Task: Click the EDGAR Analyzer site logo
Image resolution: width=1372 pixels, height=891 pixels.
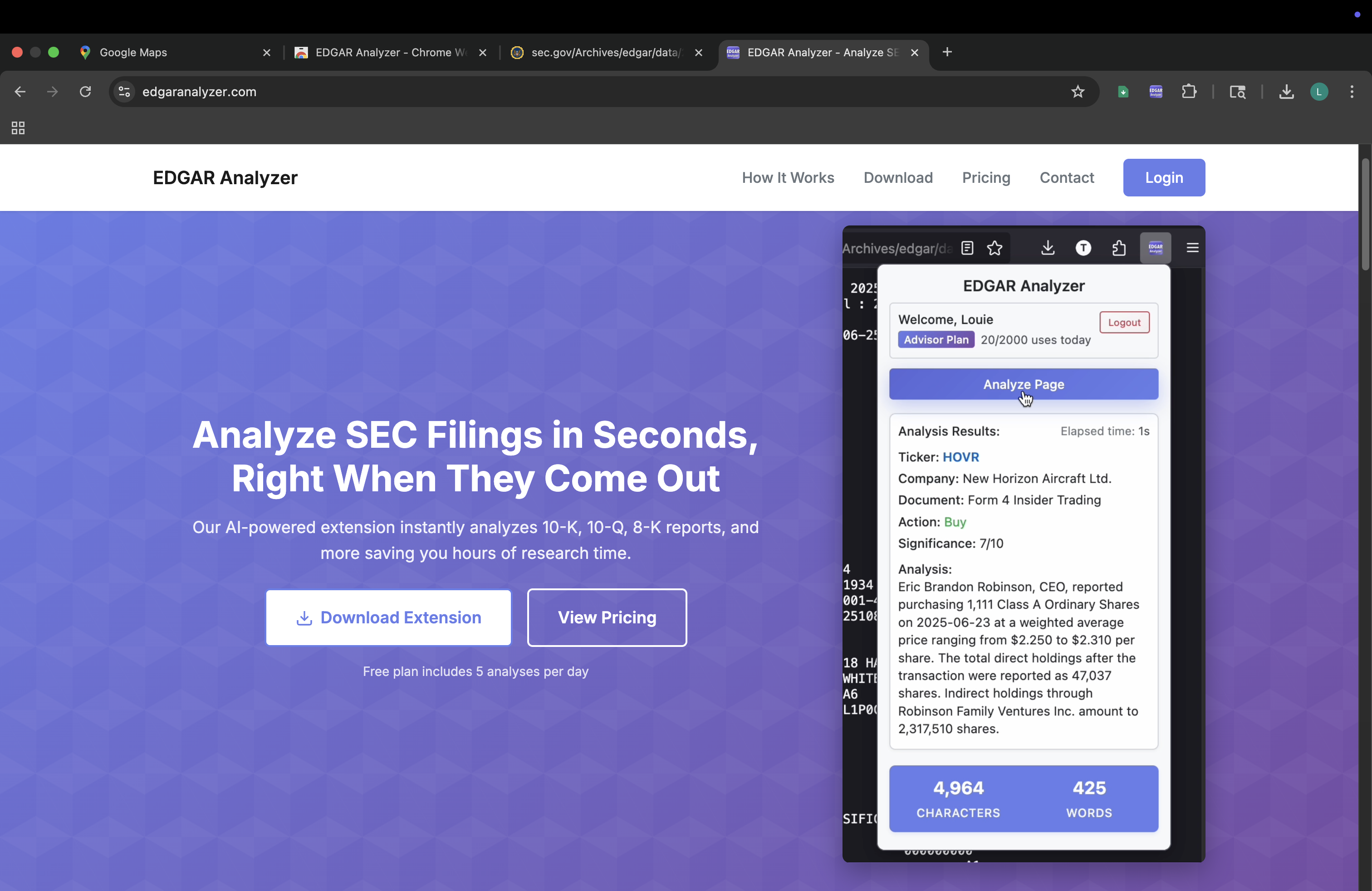Action: coord(225,178)
